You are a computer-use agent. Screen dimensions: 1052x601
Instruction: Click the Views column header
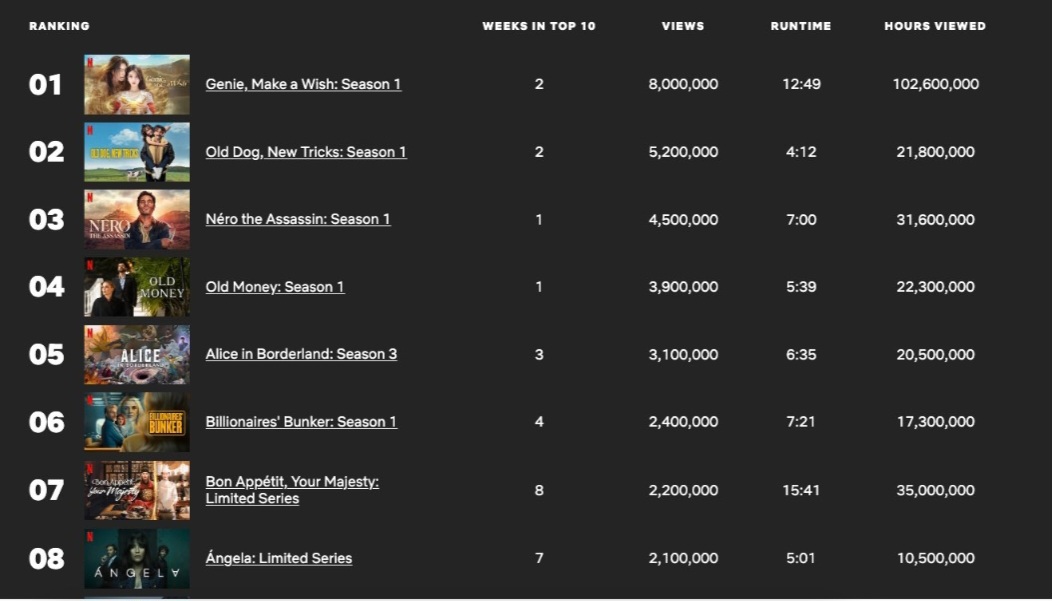[683, 26]
